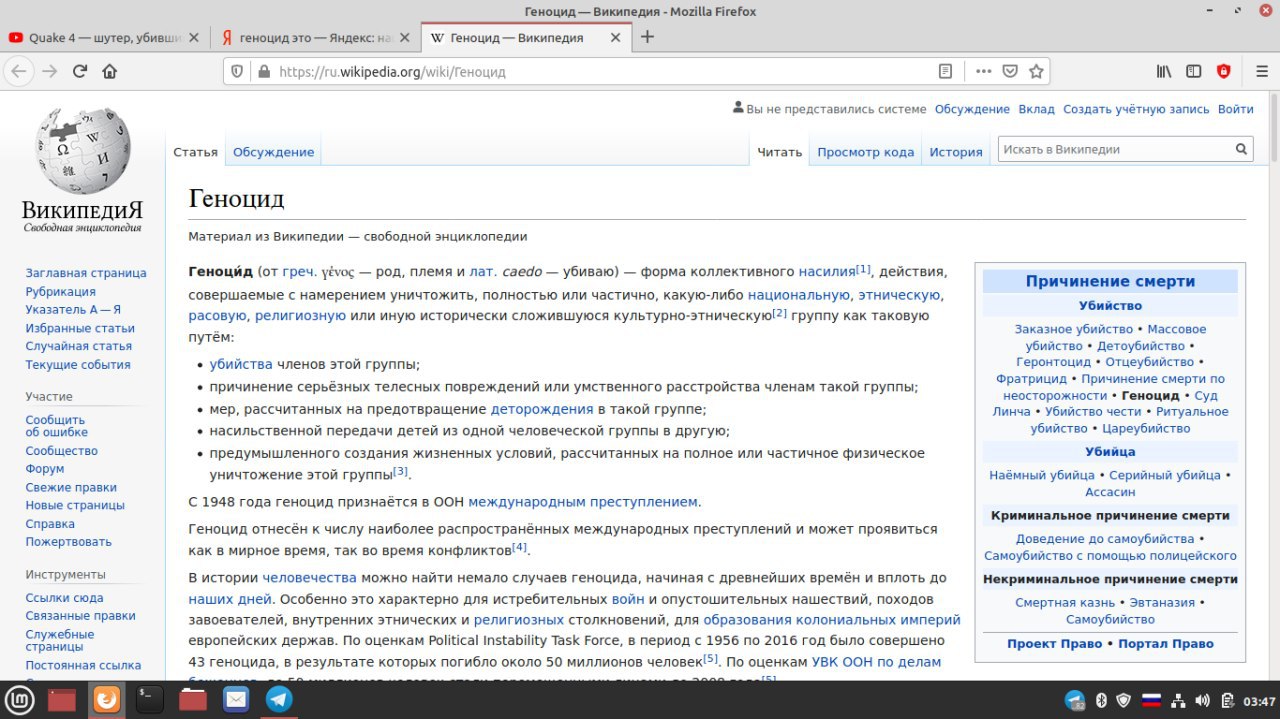Reload the current page
The height and width of the screenshot is (719, 1280).
(80, 71)
